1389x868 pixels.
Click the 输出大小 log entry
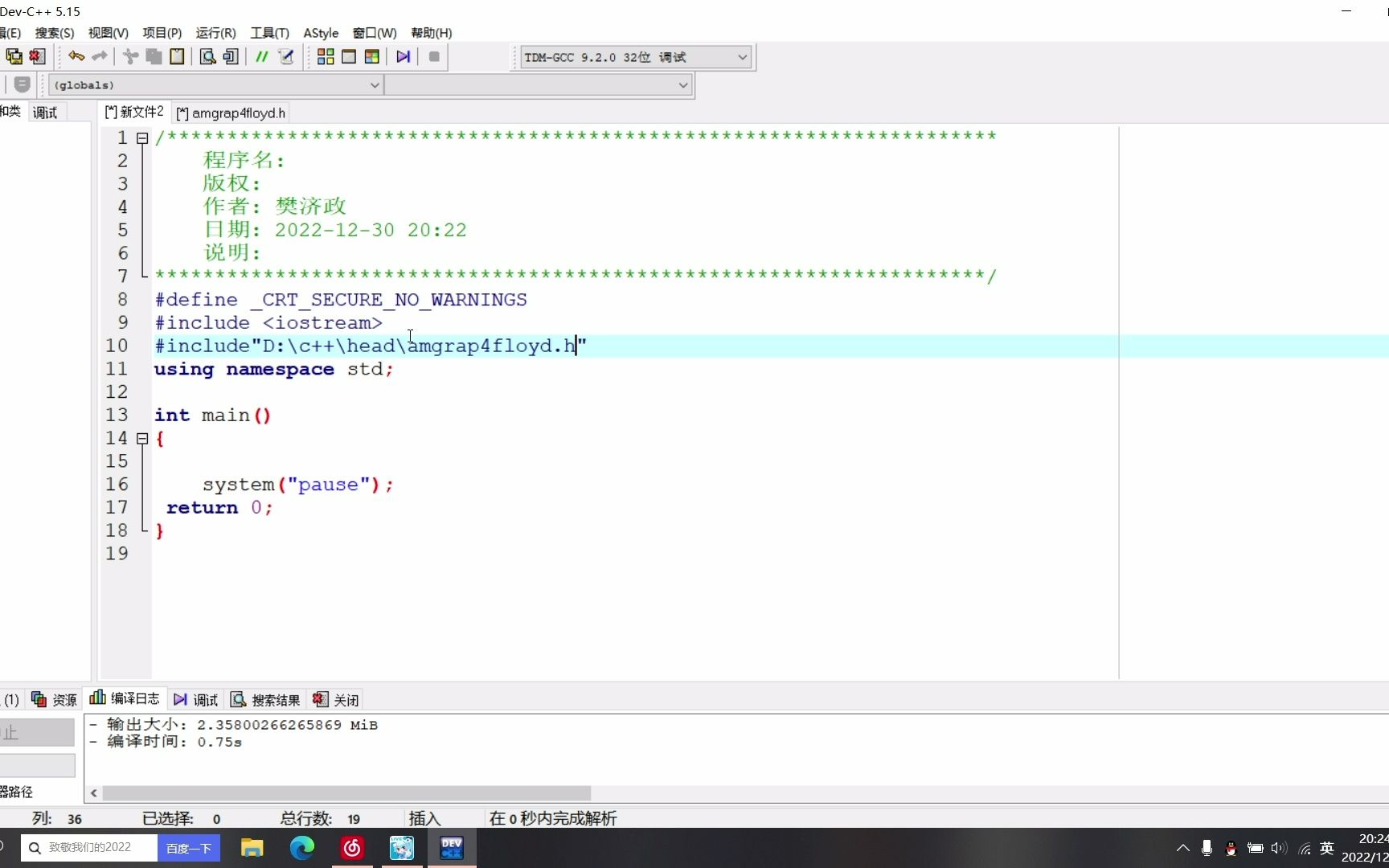click(x=233, y=725)
